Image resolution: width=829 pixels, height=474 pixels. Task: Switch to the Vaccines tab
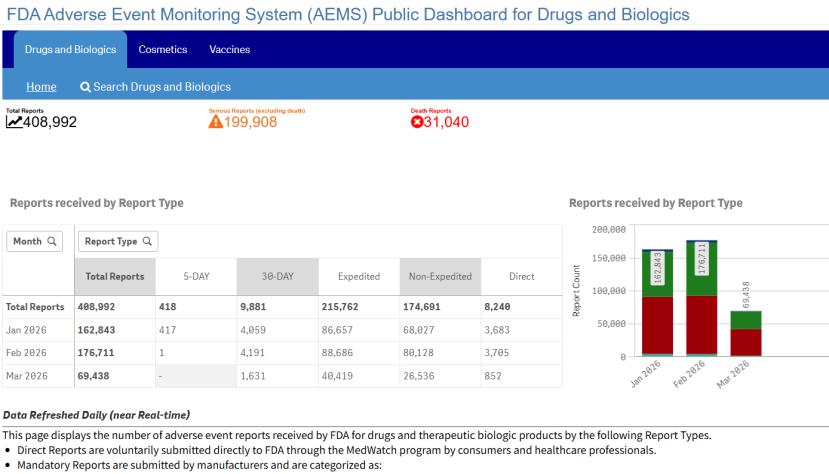(x=229, y=49)
